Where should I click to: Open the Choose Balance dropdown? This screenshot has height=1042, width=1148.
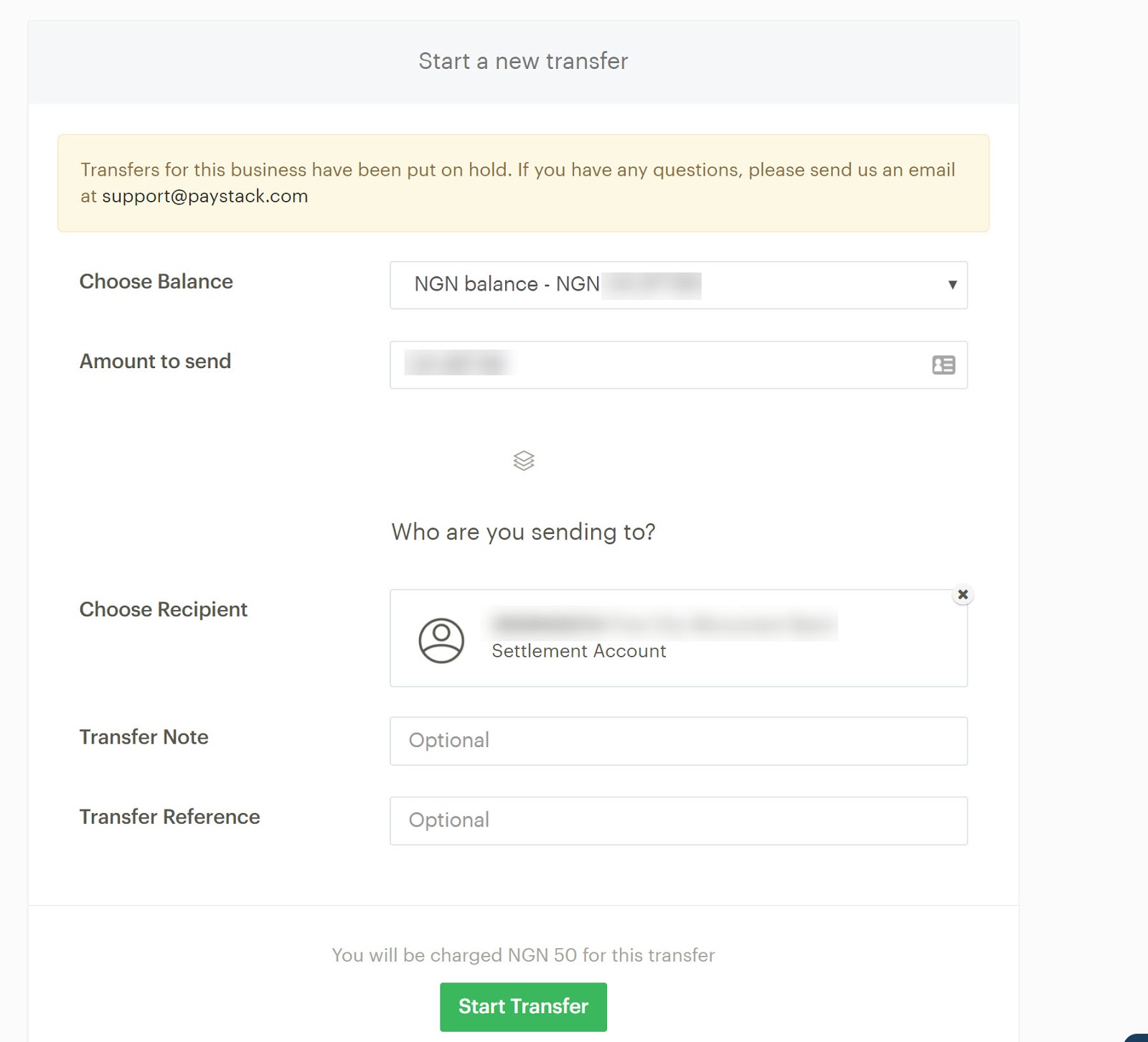pos(678,285)
